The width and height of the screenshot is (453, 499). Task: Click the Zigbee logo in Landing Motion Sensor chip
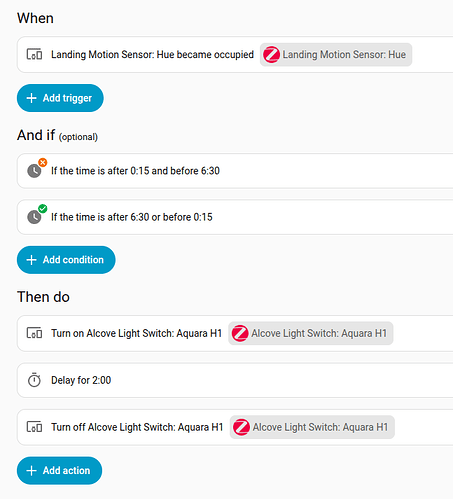(271, 55)
